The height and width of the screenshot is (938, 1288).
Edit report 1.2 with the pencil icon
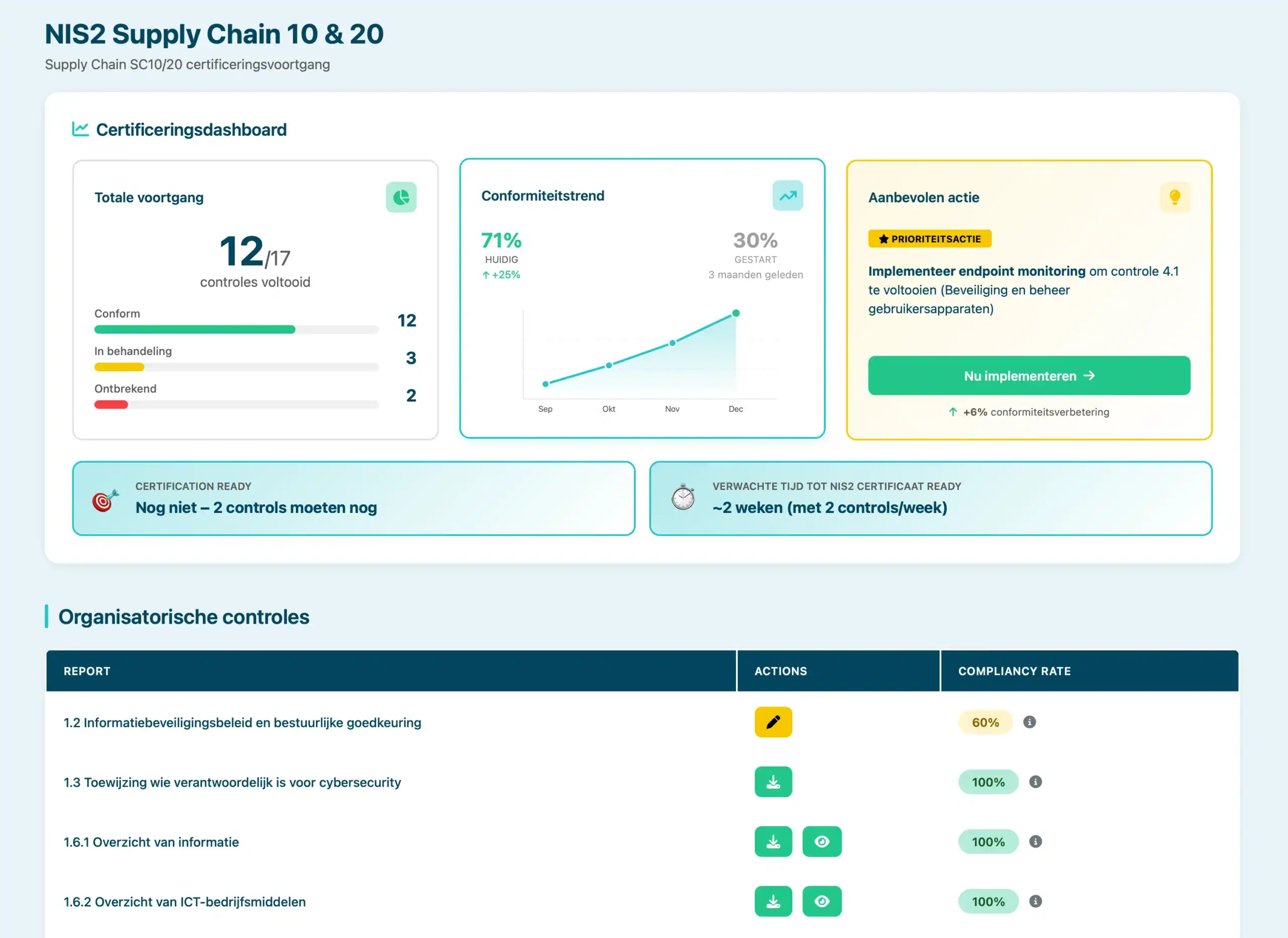pos(773,722)
